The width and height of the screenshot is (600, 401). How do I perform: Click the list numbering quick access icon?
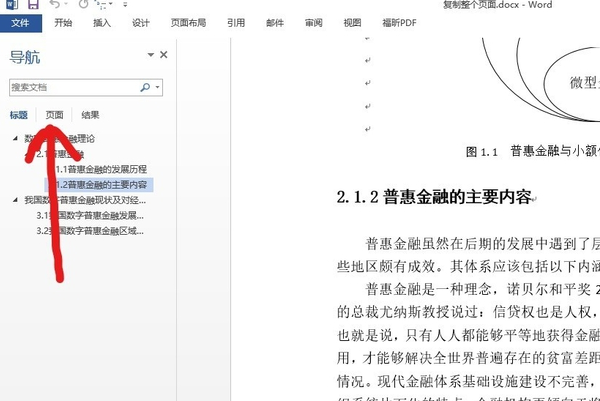tap(101, 4)
